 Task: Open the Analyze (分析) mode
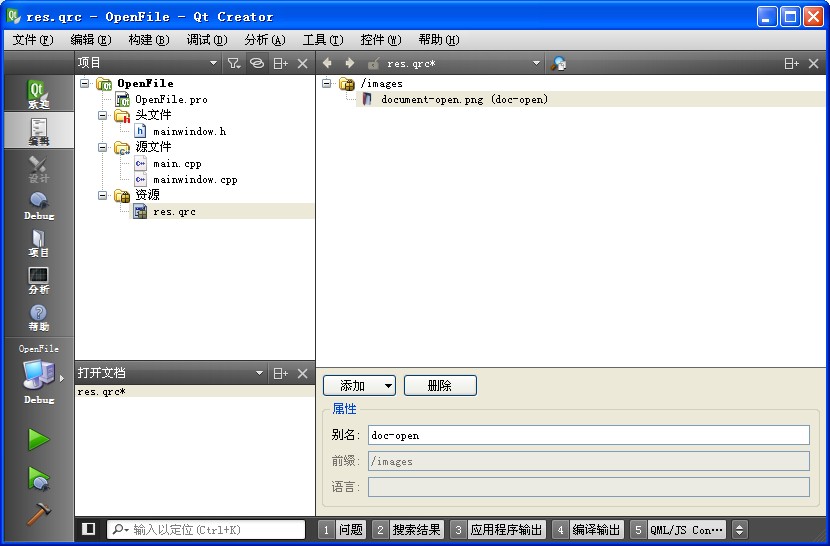[39, 279]
